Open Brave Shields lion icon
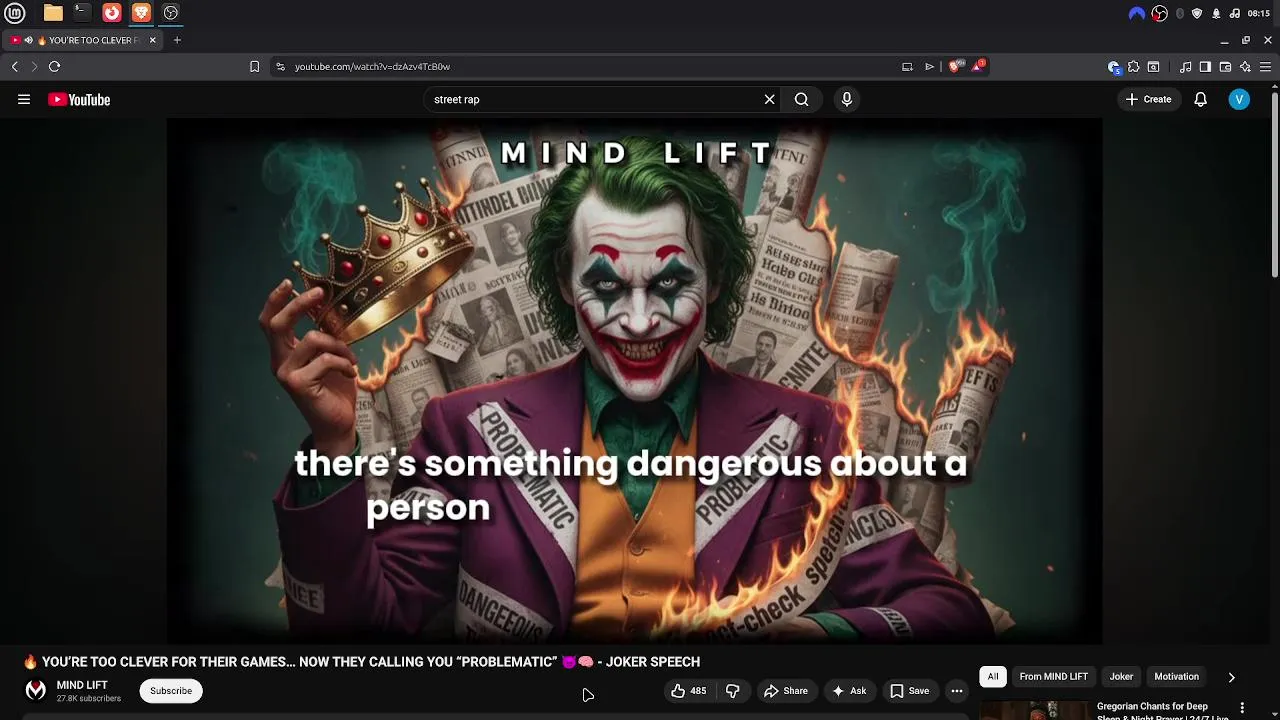The width and height of the screenshot is (1280, 720). (955, 66)
